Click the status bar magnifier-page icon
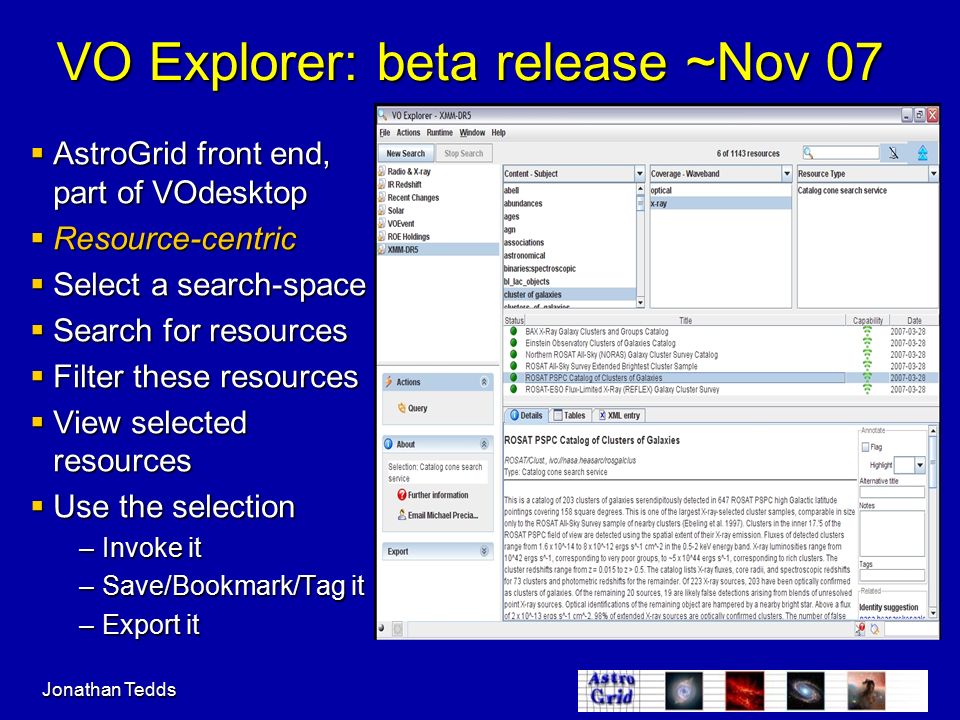The width and height of the screenshot is (960, 720). [x=875, y=629]
